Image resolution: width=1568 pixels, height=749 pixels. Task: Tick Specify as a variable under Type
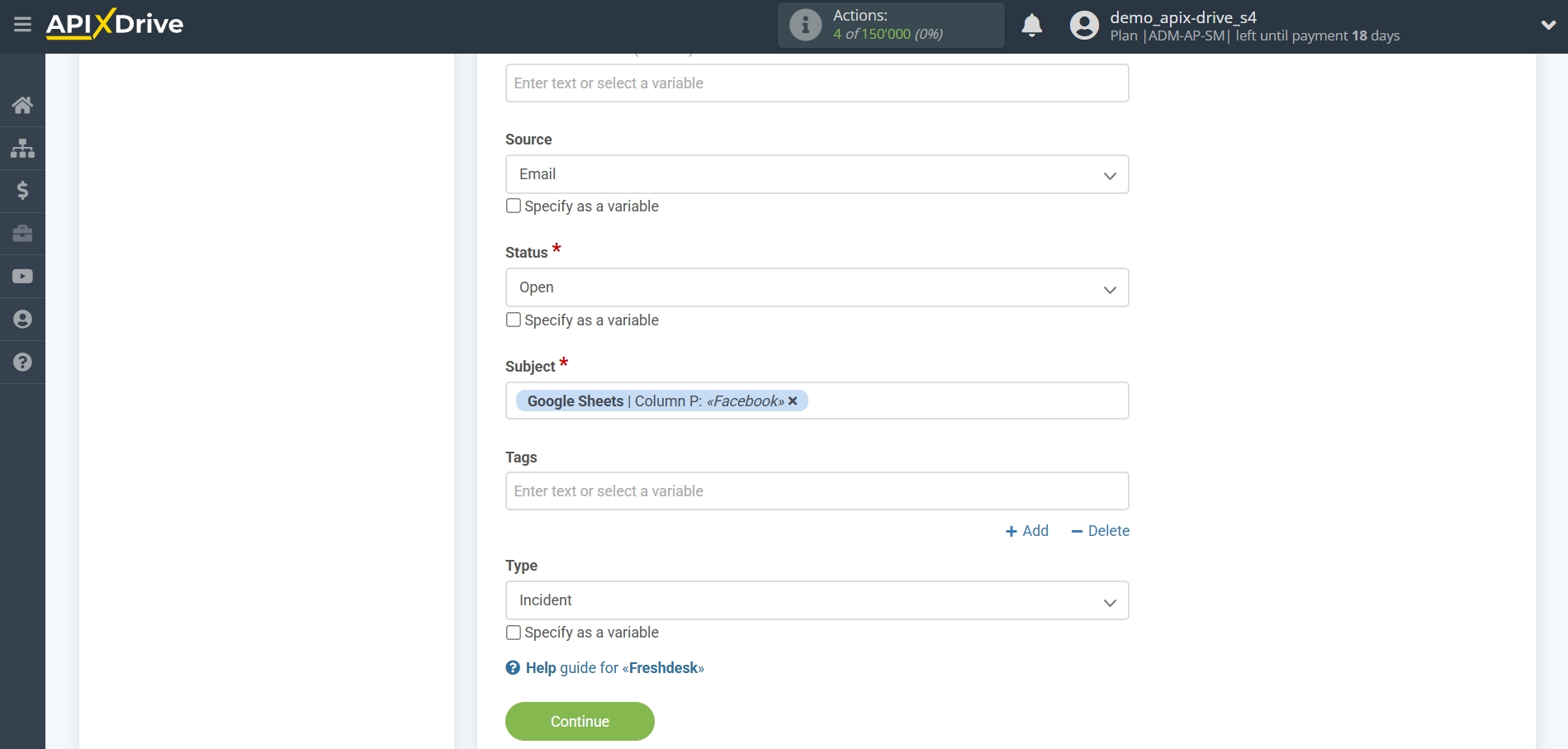click(514, 633)
